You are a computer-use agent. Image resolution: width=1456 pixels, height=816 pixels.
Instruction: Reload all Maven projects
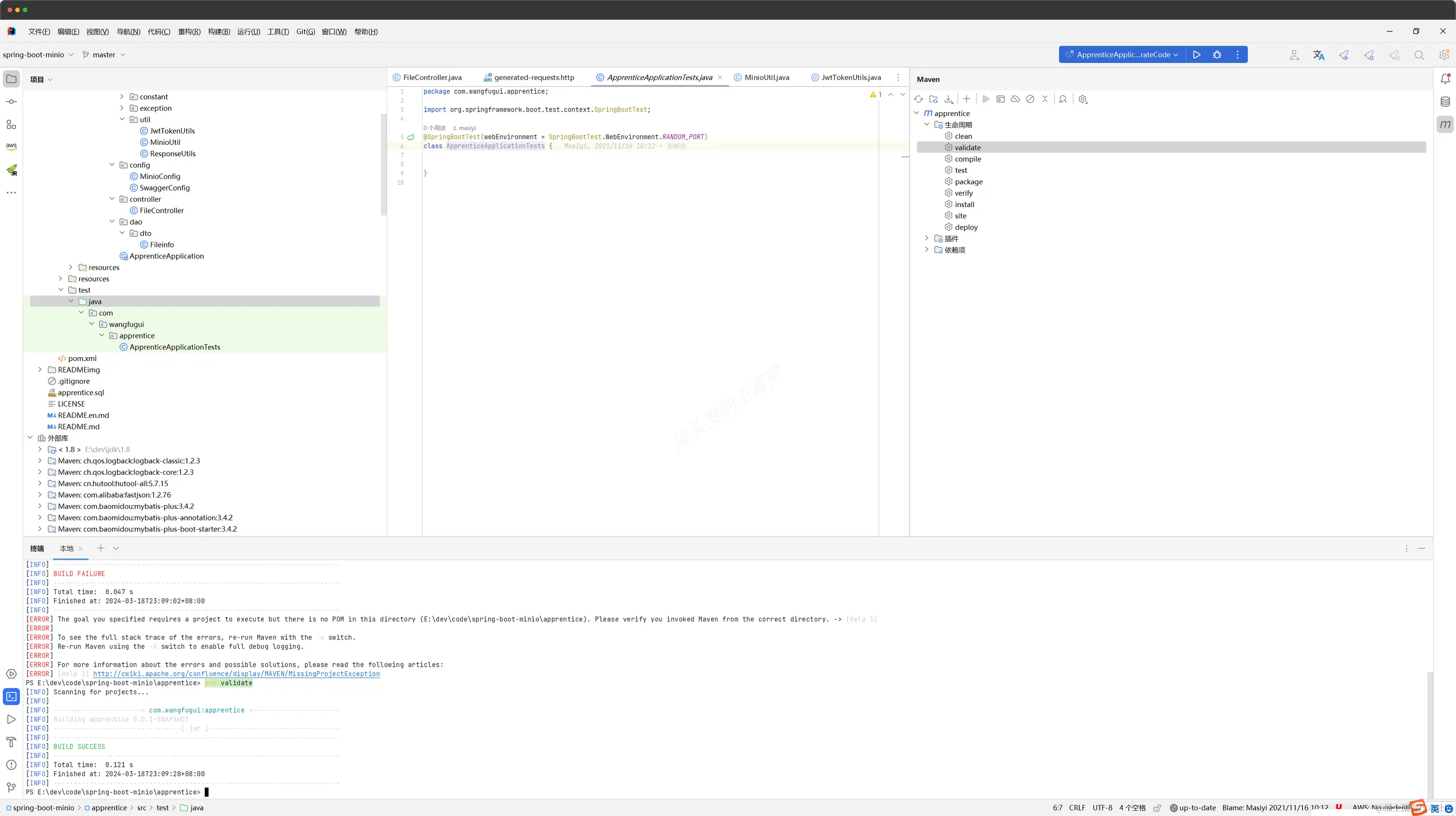919,99
